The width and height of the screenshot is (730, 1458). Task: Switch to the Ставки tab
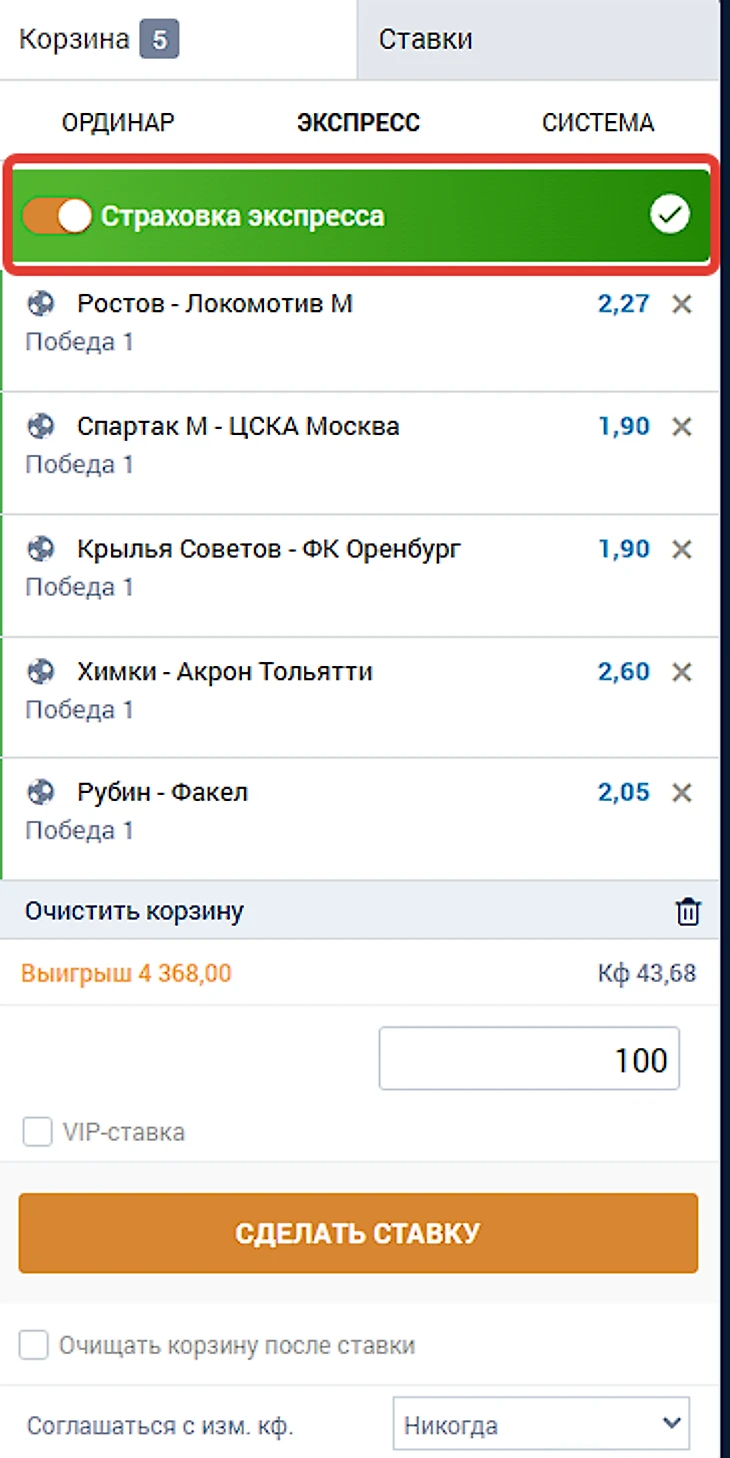(x=537, y=40)
